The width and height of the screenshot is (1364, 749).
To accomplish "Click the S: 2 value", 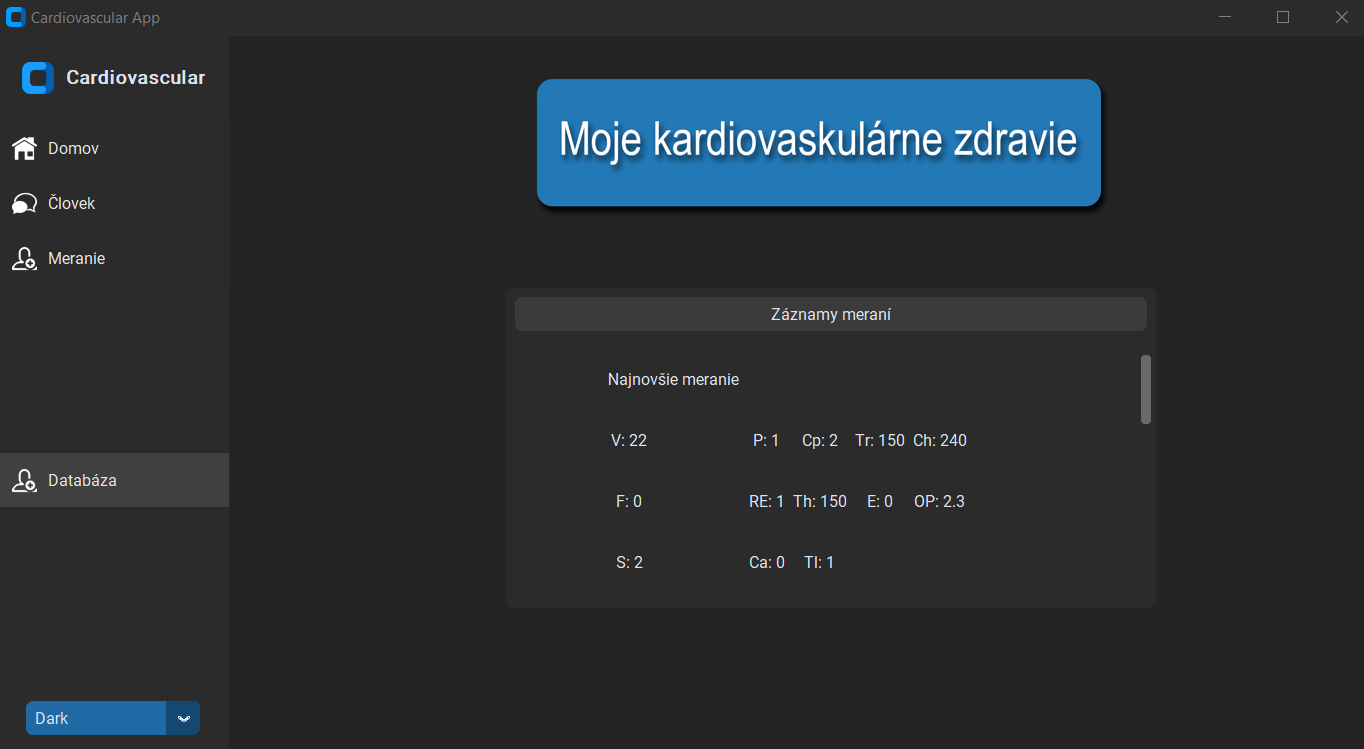I will (x=629, y=562).
